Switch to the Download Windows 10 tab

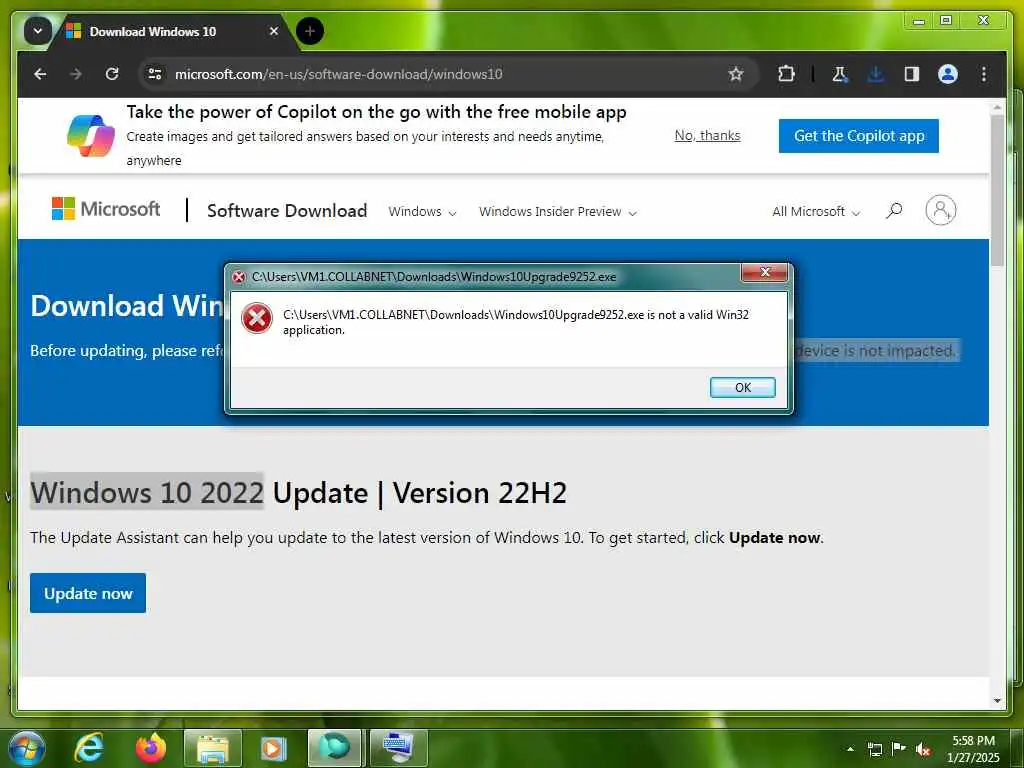pos(172,31)
